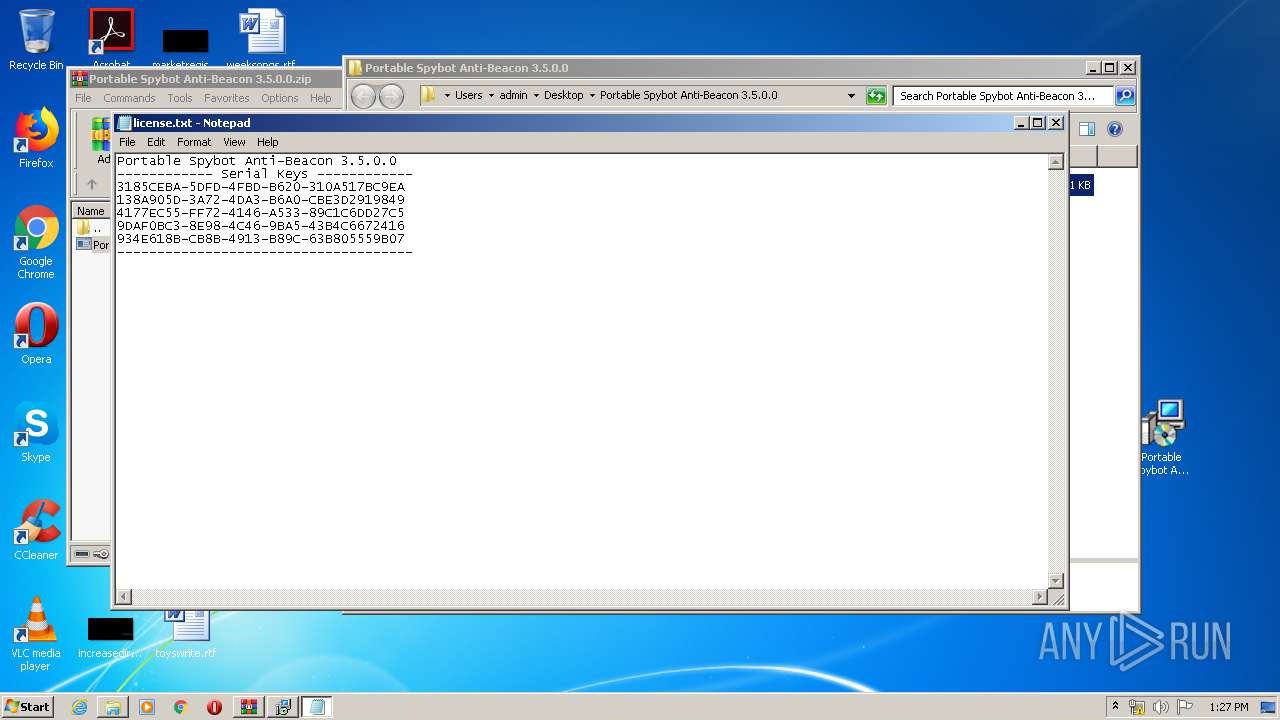
Task: Click serial key line starting 934E618B
Action: click(261, 239)
